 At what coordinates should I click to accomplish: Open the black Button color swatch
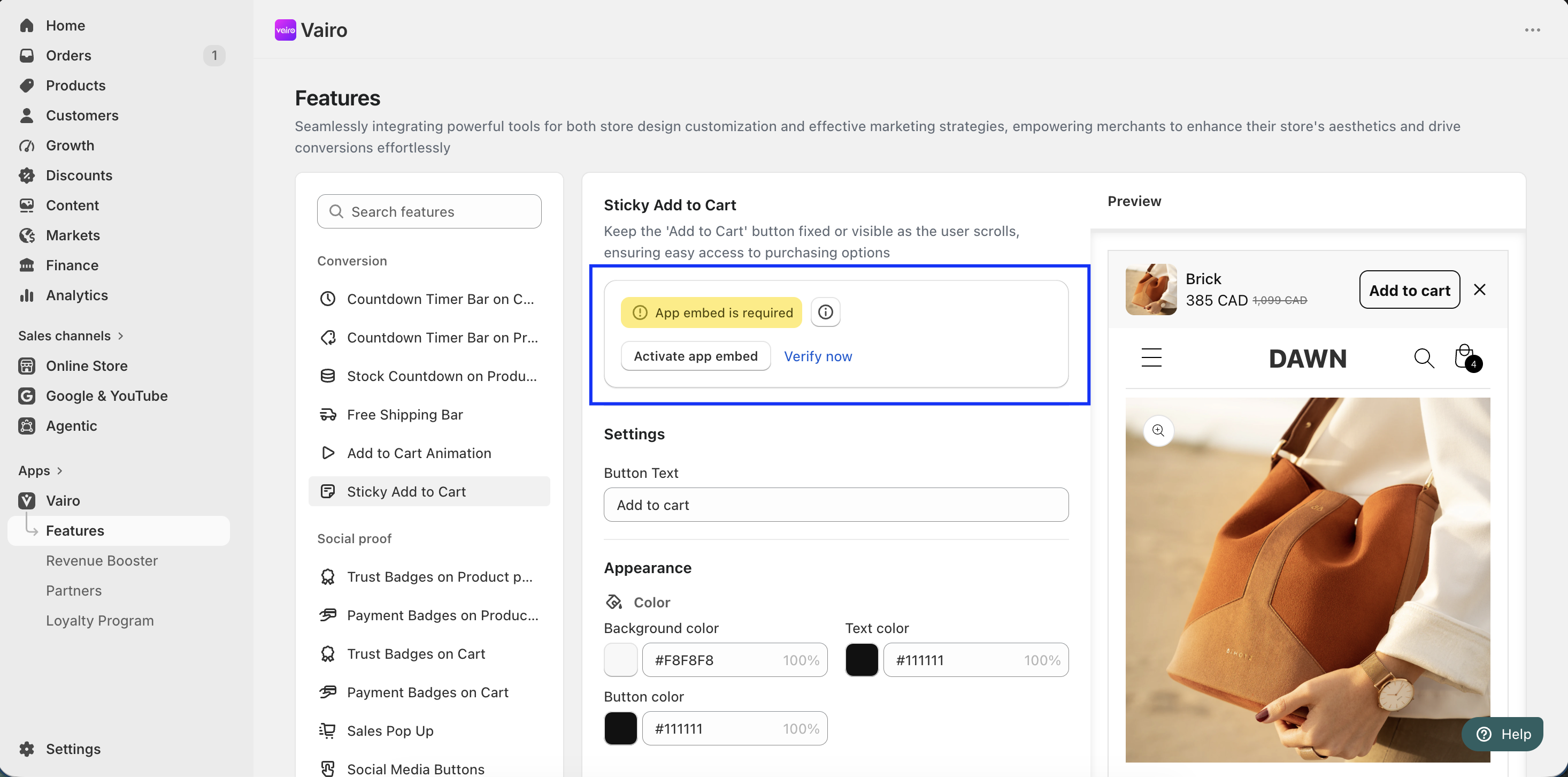pos(620,728)
